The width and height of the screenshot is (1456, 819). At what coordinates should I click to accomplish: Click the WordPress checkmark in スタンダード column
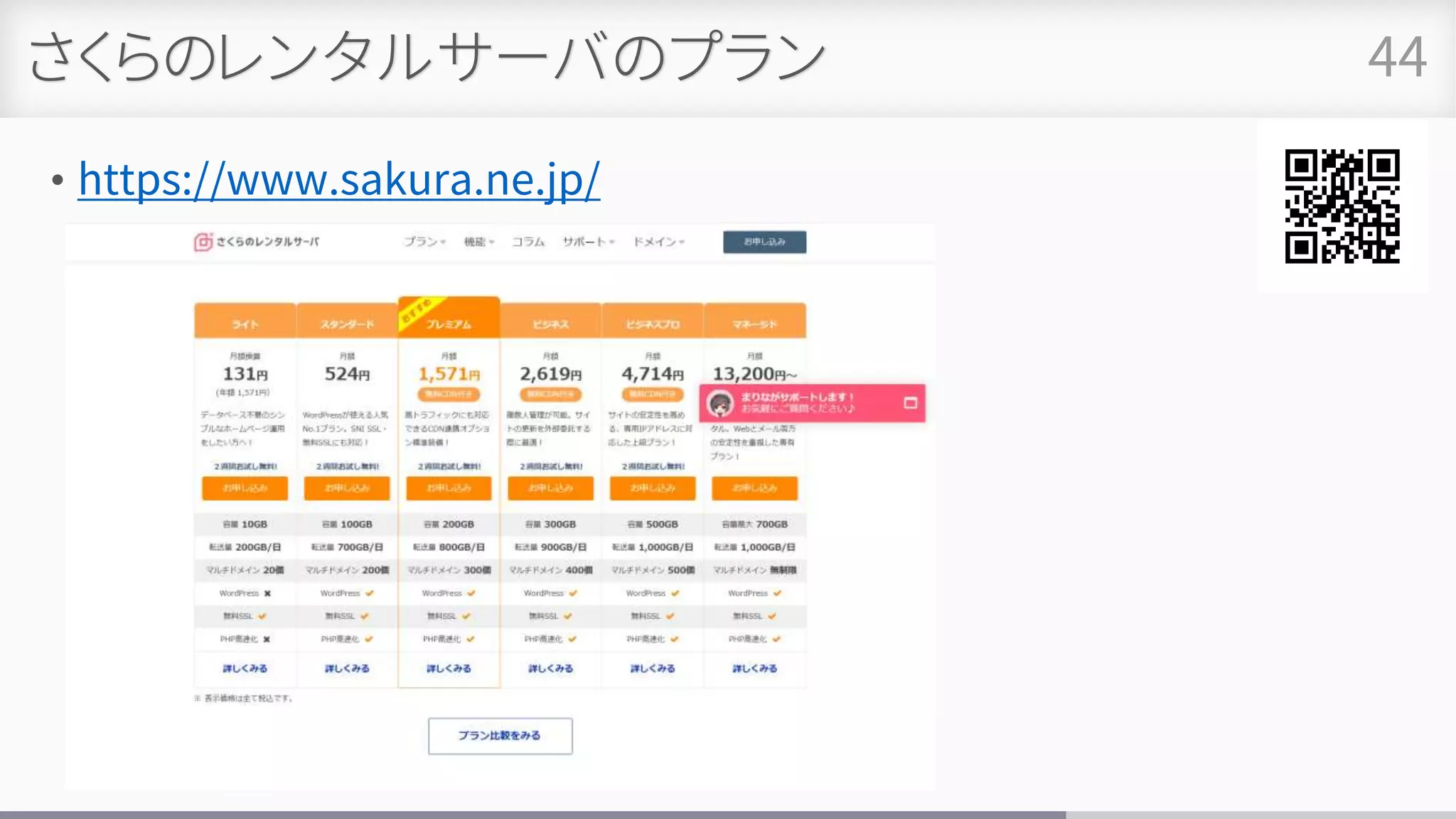pos(370,593)
